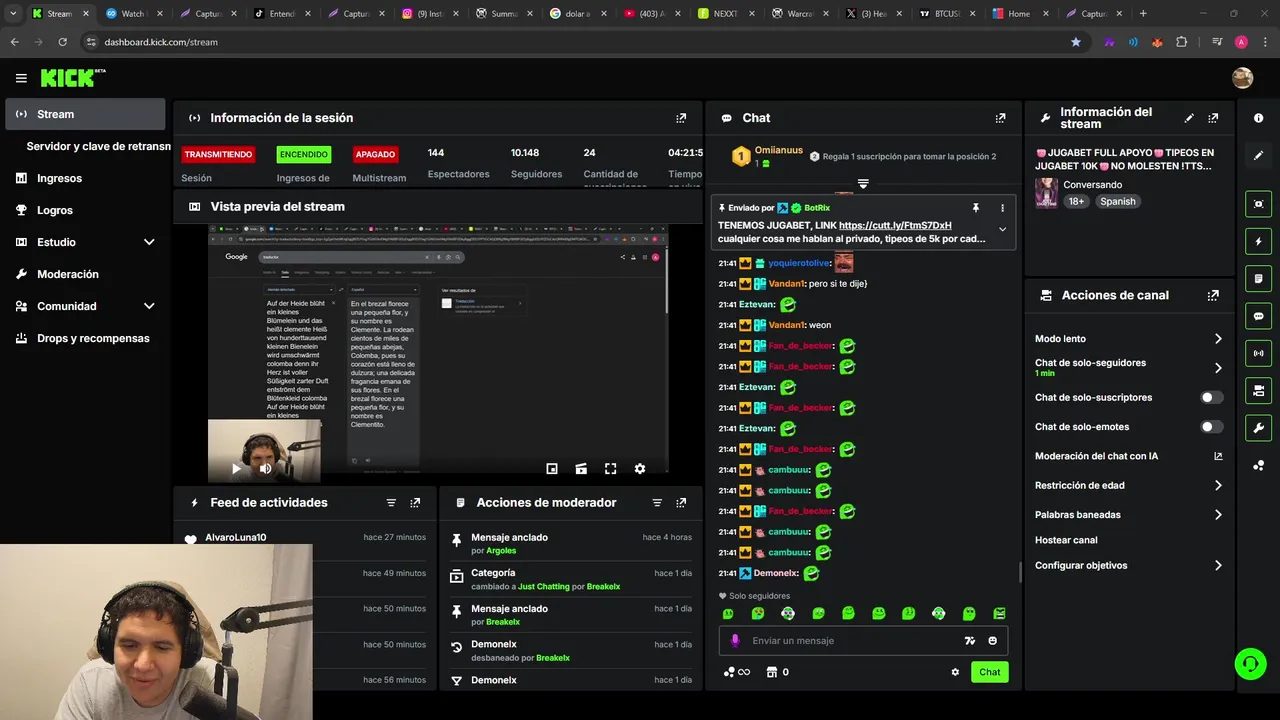
Task: Click the purple microphone in chat input
Action: tap(735, 641)
